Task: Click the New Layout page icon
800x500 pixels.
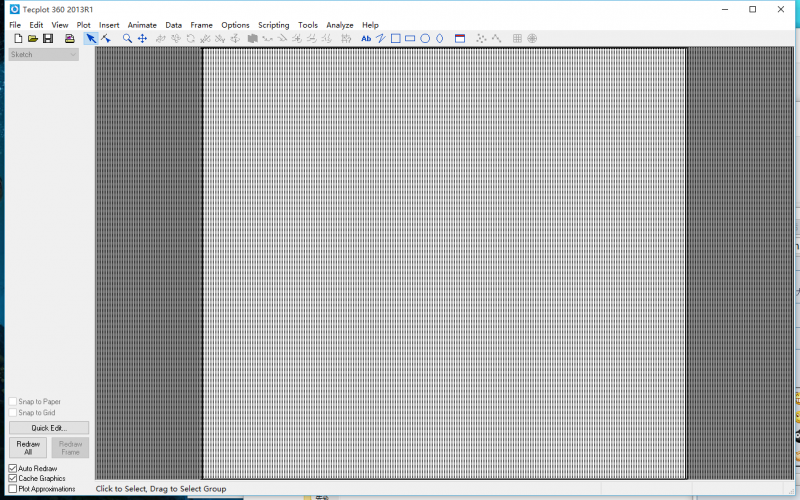Action: pos(18,38)
